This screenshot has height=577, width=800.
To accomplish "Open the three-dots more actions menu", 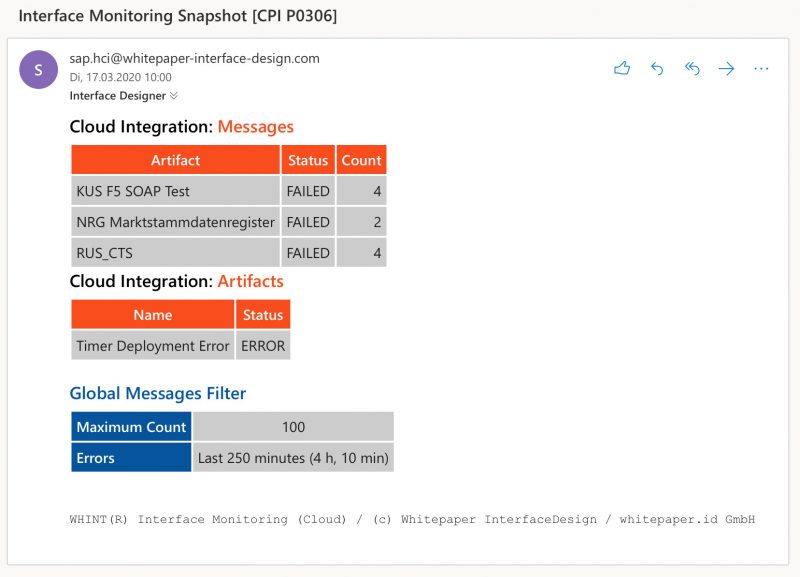I will 761,68.
